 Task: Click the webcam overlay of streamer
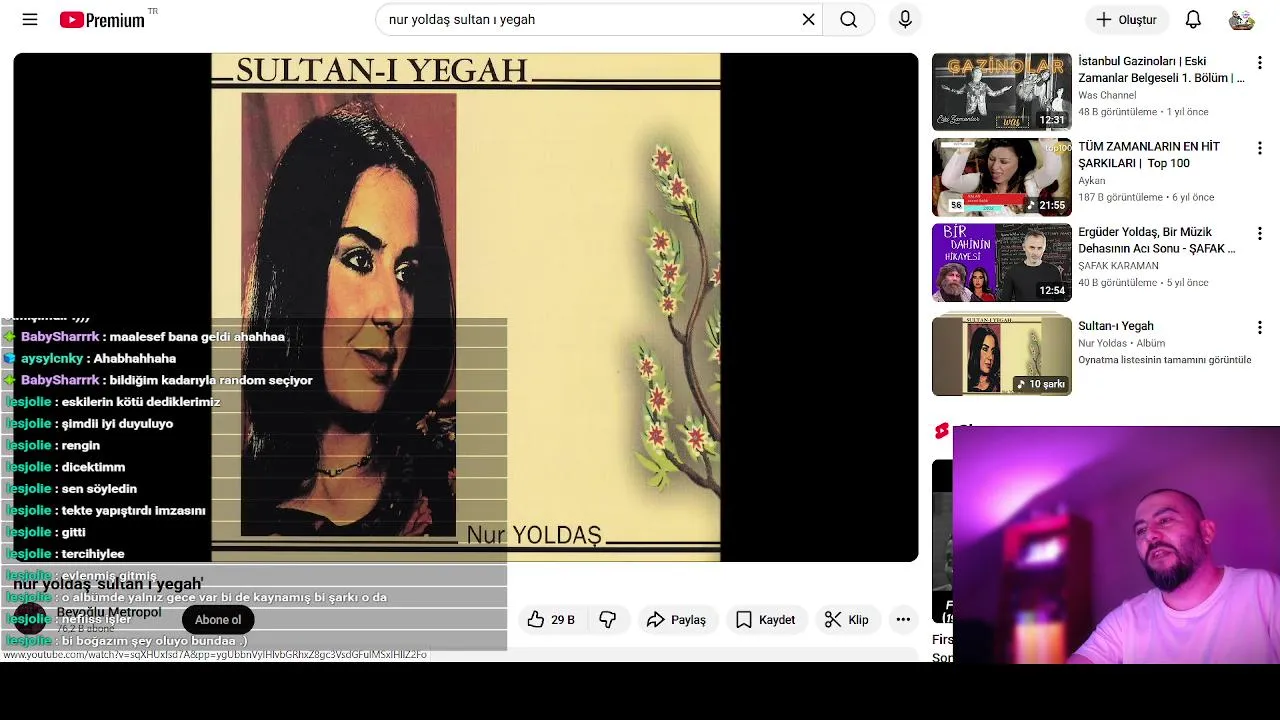pos(1116,545)
